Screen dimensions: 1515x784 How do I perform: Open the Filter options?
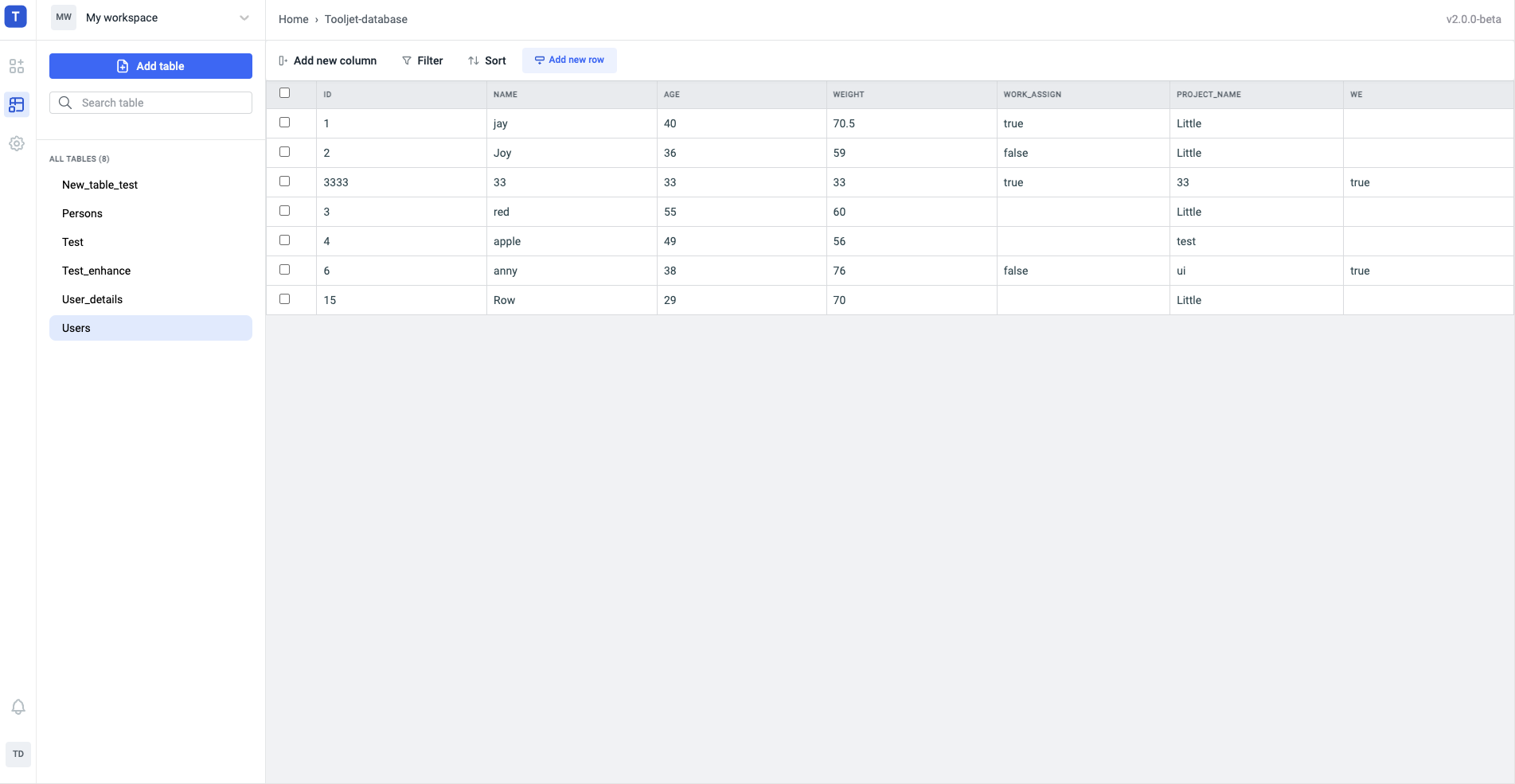[422, 60]
